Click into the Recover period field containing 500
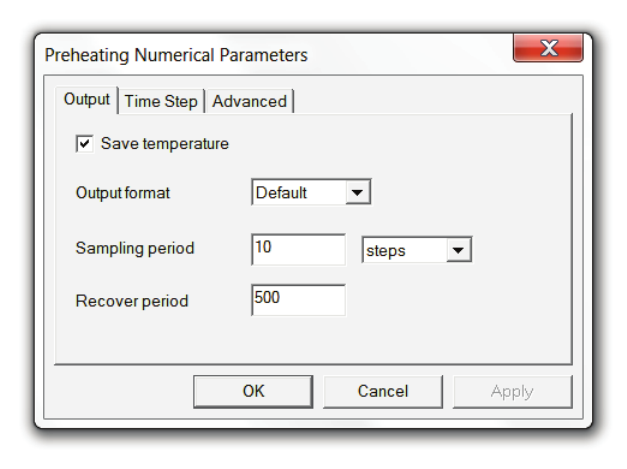Viewport: 627px width, 469px height. (298, 299)
